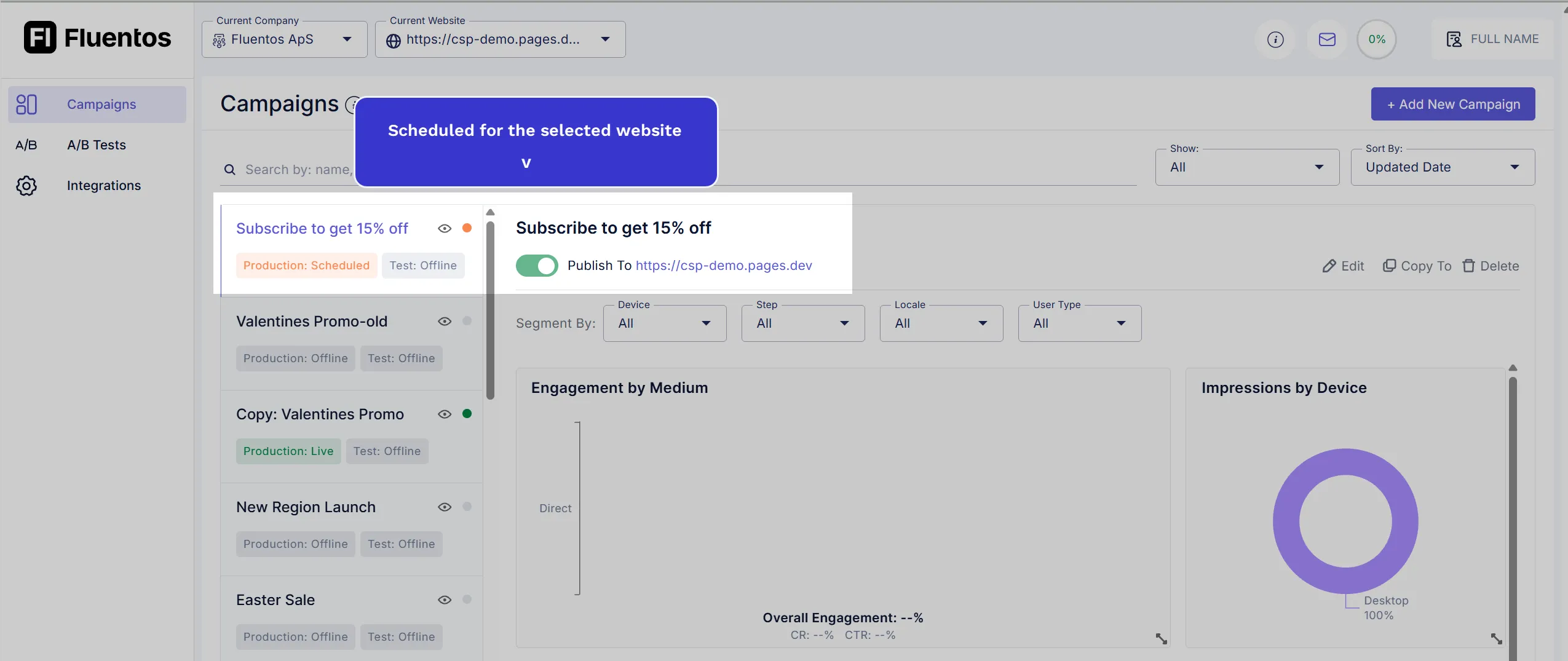Click the Edit pencil icon

click(1329, 266)
